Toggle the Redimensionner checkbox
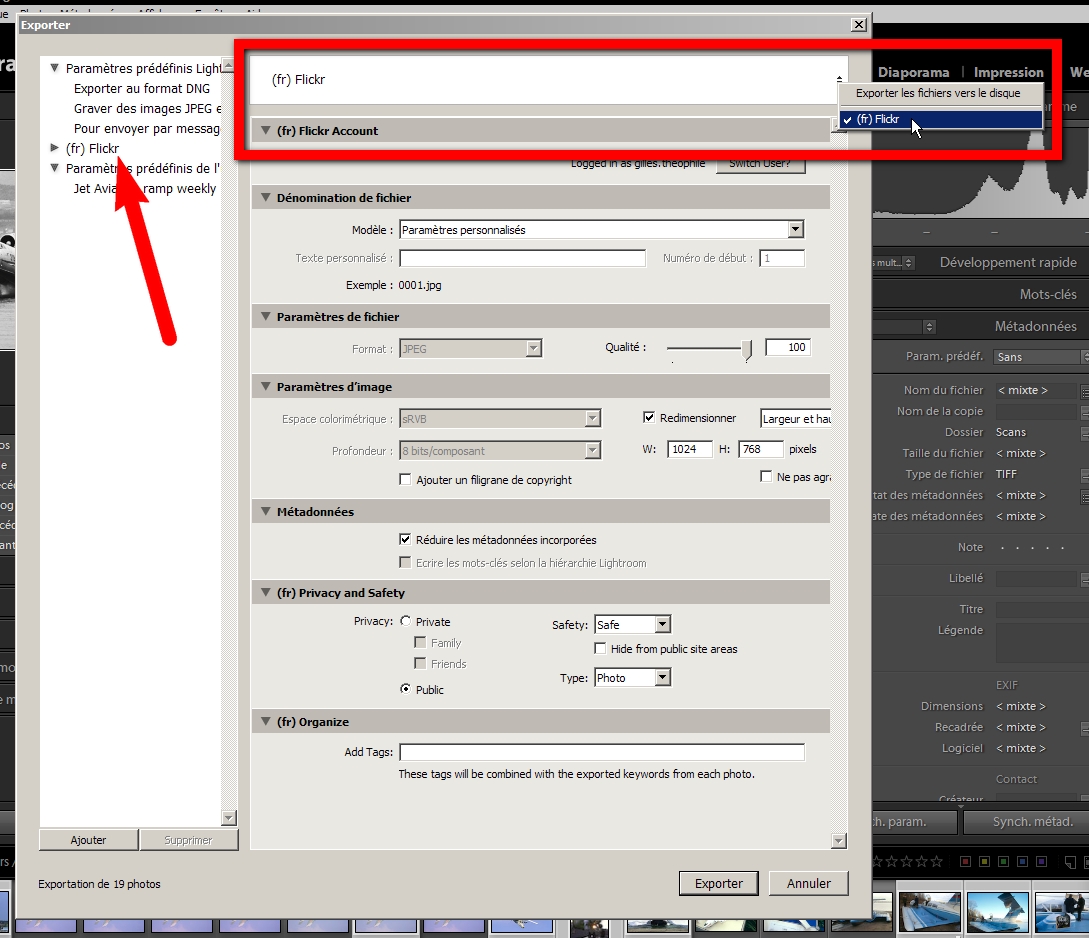 (649, 417)
